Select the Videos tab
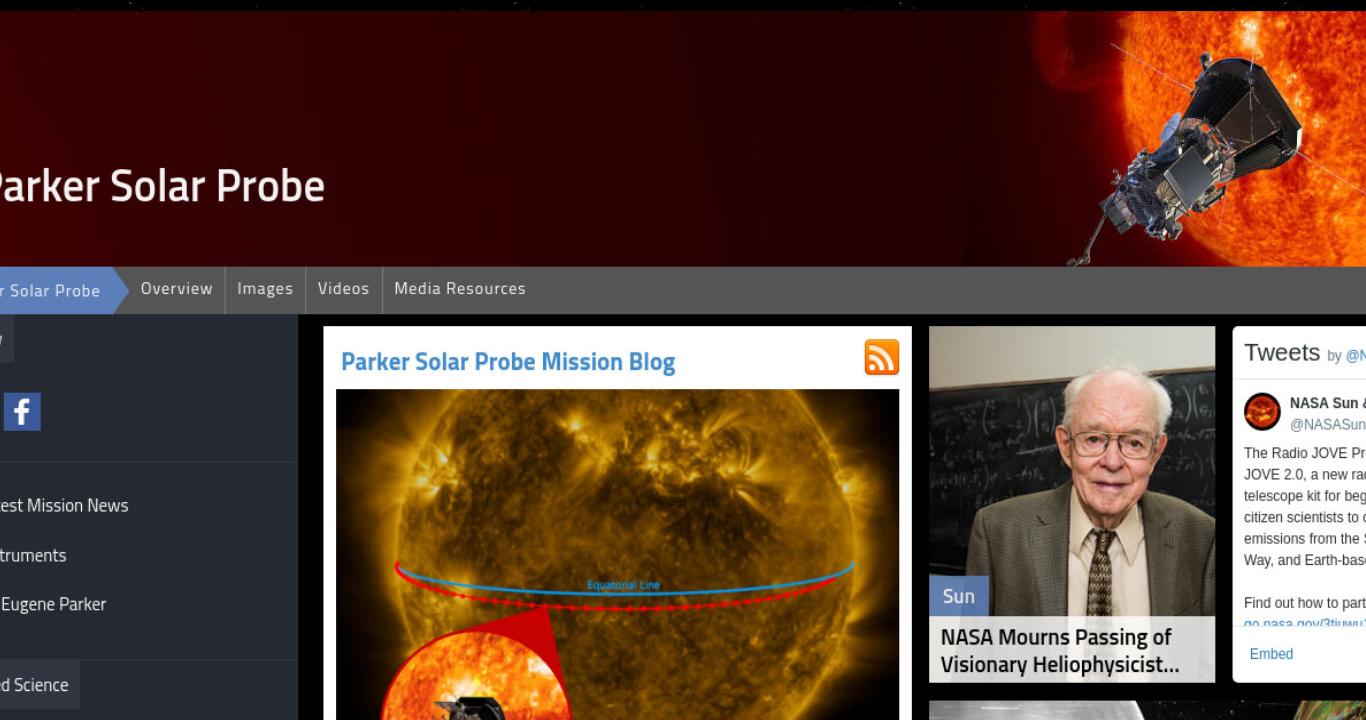1366x720 pixels. point(343,289)
